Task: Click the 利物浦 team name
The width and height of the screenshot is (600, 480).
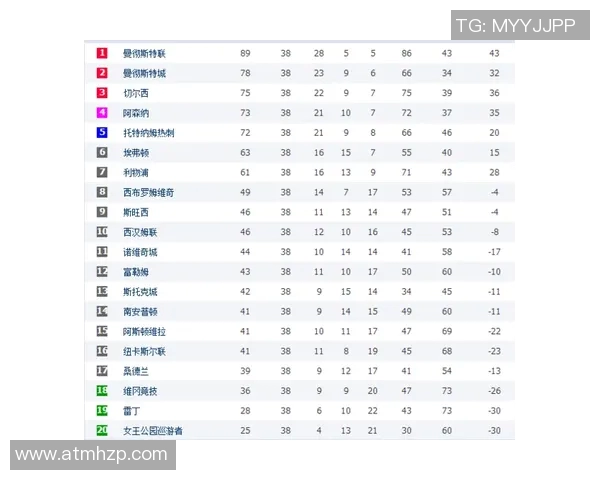Action: [x=135, y=172]
